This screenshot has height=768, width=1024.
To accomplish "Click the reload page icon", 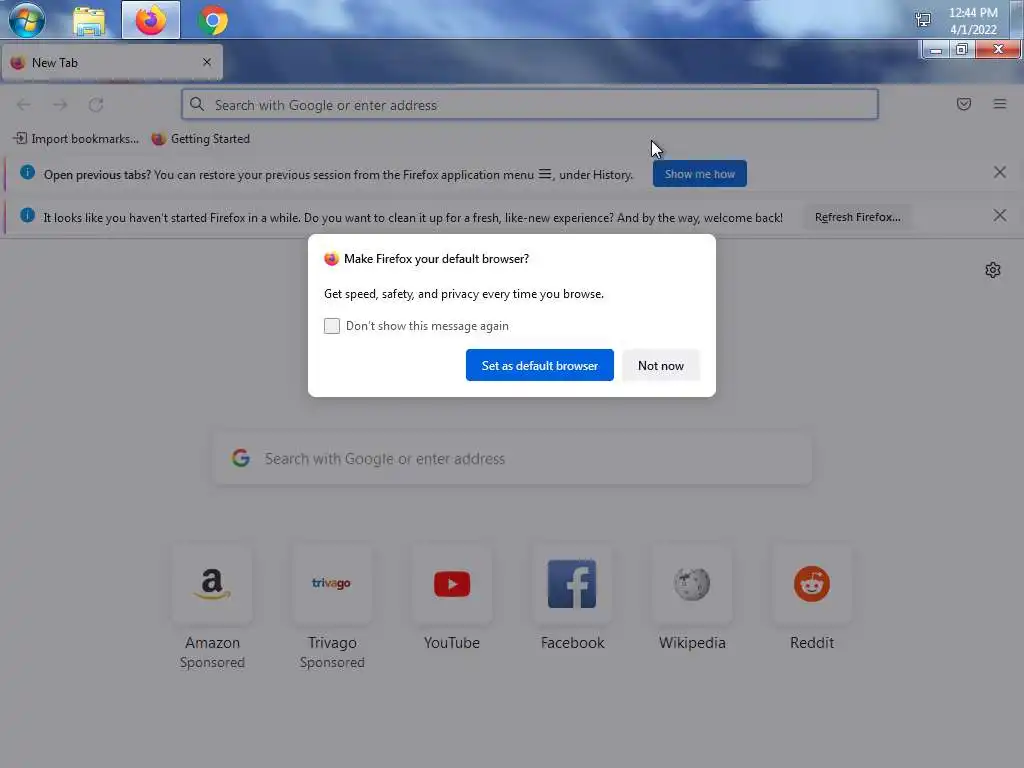I will (96, 104).
